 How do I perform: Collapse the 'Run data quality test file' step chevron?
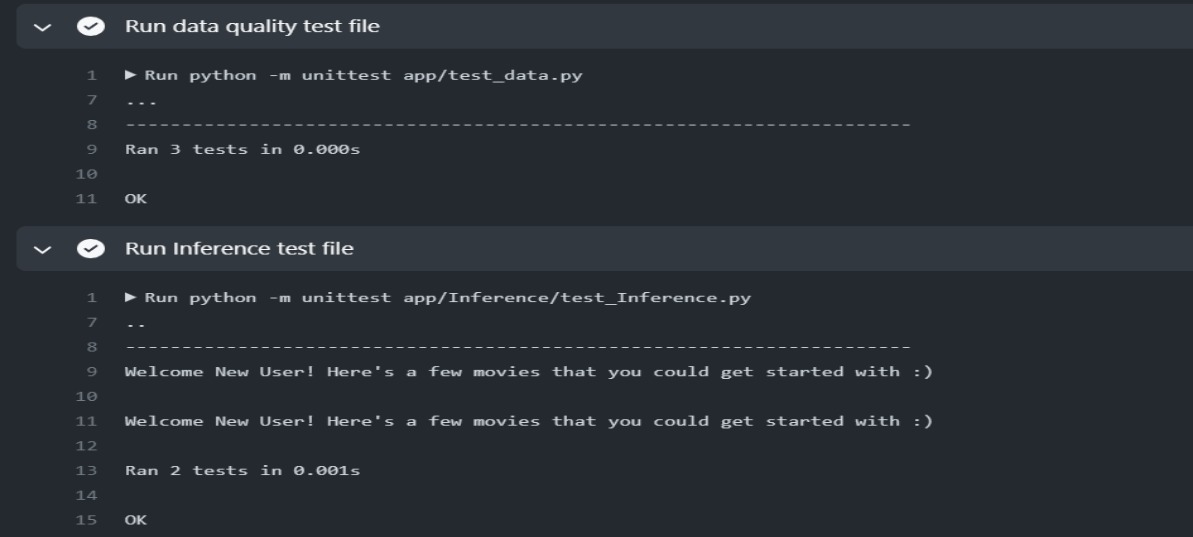pyautogui.click(x=43, y=27)
